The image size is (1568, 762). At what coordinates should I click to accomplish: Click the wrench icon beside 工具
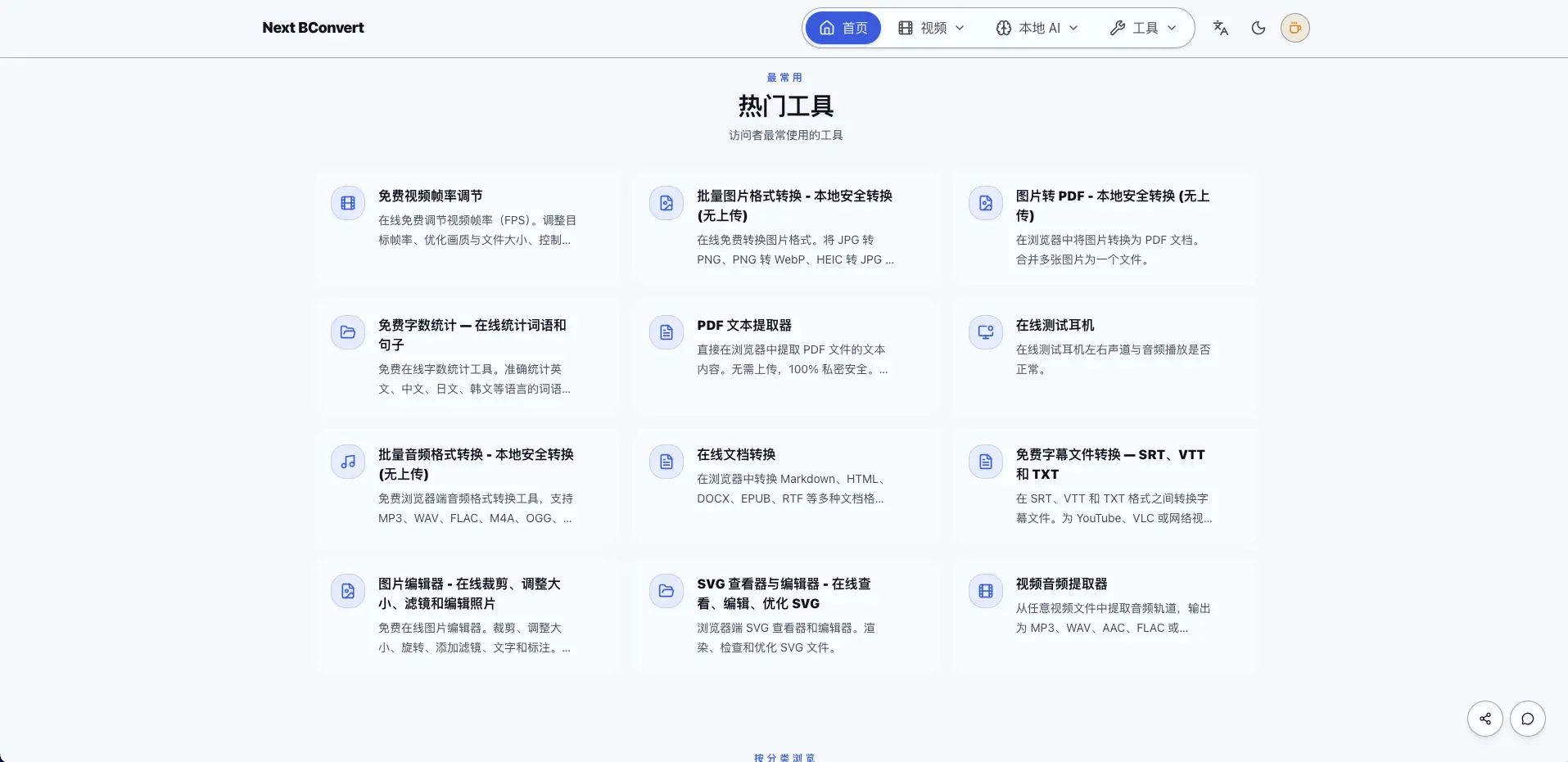(x=1118, y=28)
